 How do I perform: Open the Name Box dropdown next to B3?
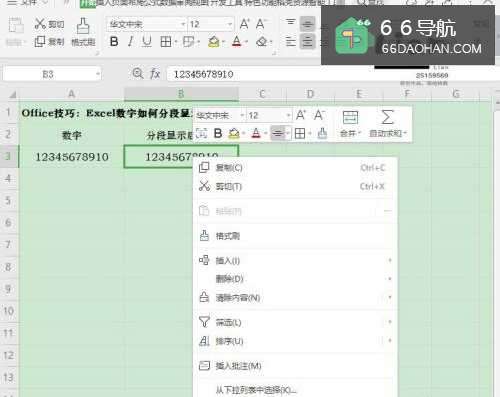pyautogui.click(x=98, y=74)
